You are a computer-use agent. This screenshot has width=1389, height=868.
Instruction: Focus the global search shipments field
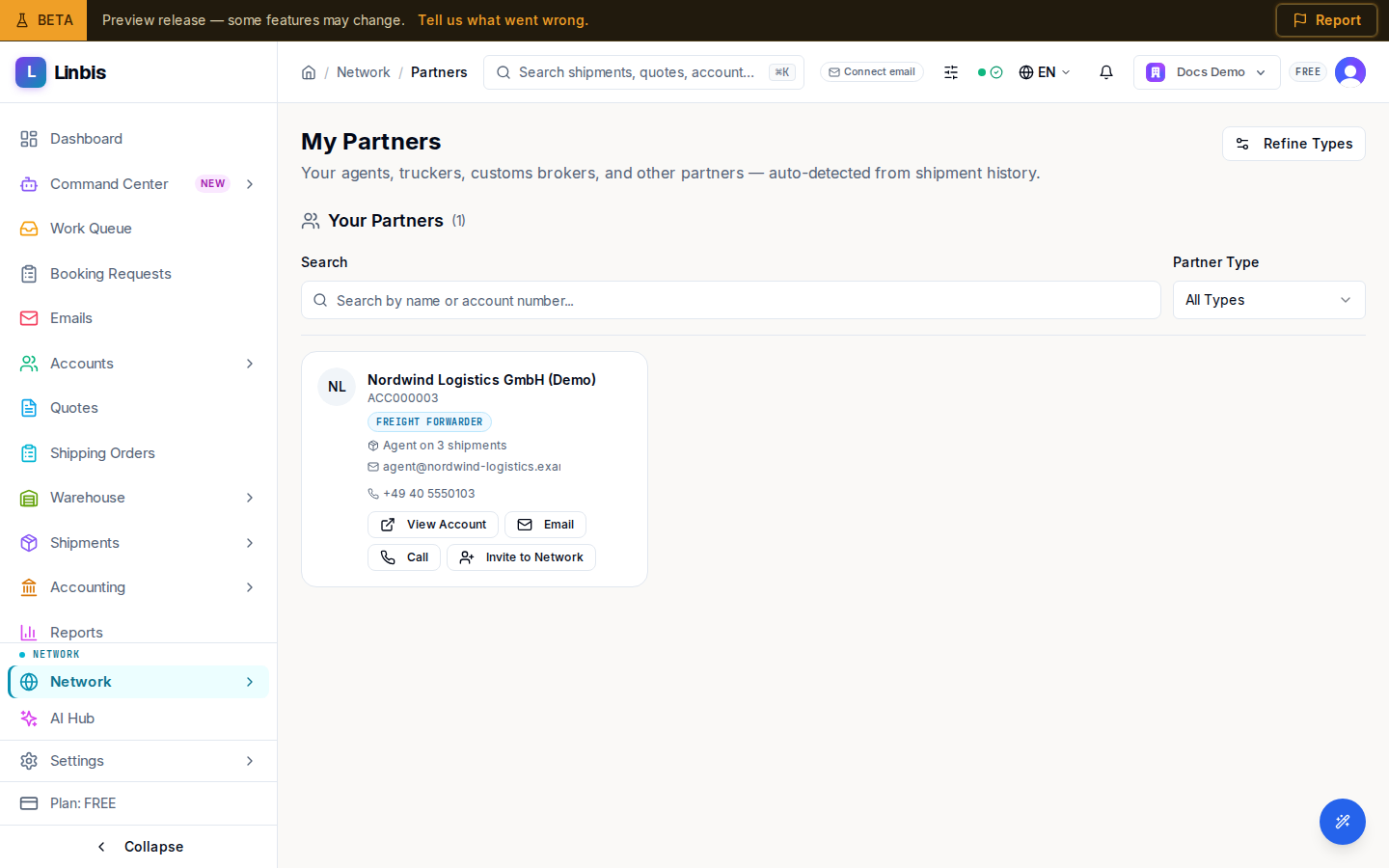[643, 72]
